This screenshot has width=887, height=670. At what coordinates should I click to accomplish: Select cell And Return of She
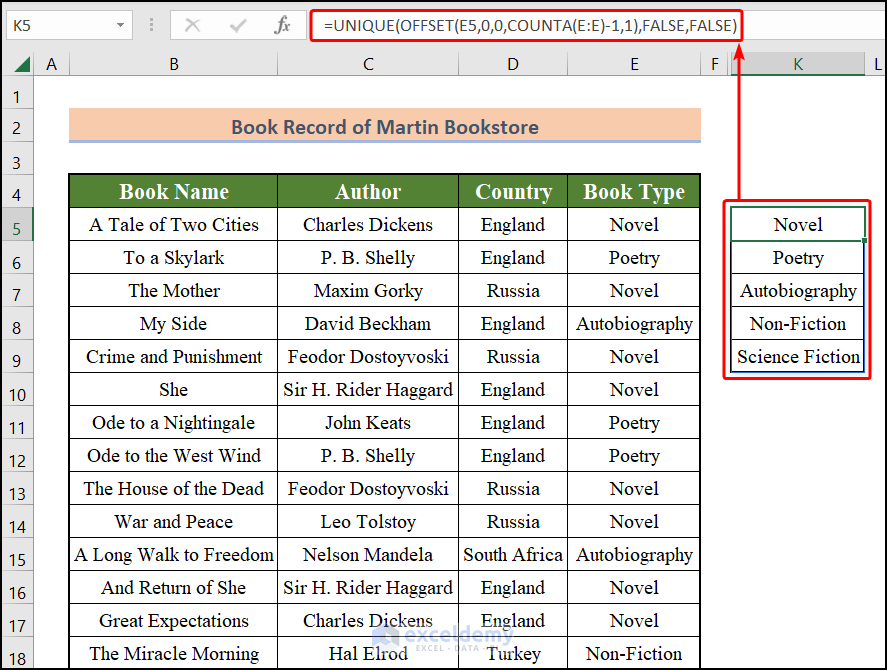[x=174, y=587]
